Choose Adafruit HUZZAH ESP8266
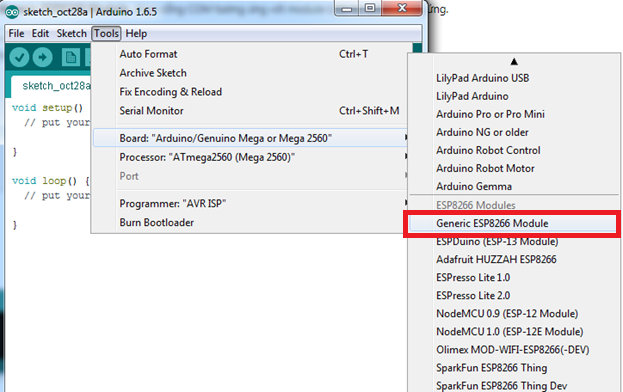Viewport: 623px width, 392px height. pos(514,260)
